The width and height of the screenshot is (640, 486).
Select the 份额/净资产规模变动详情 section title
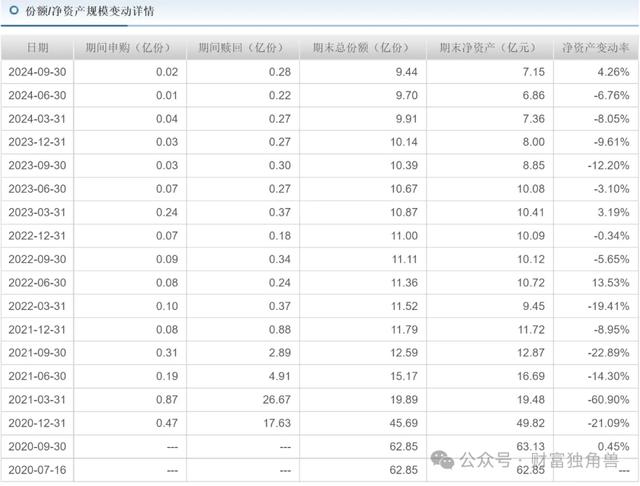tap(90, 11)
